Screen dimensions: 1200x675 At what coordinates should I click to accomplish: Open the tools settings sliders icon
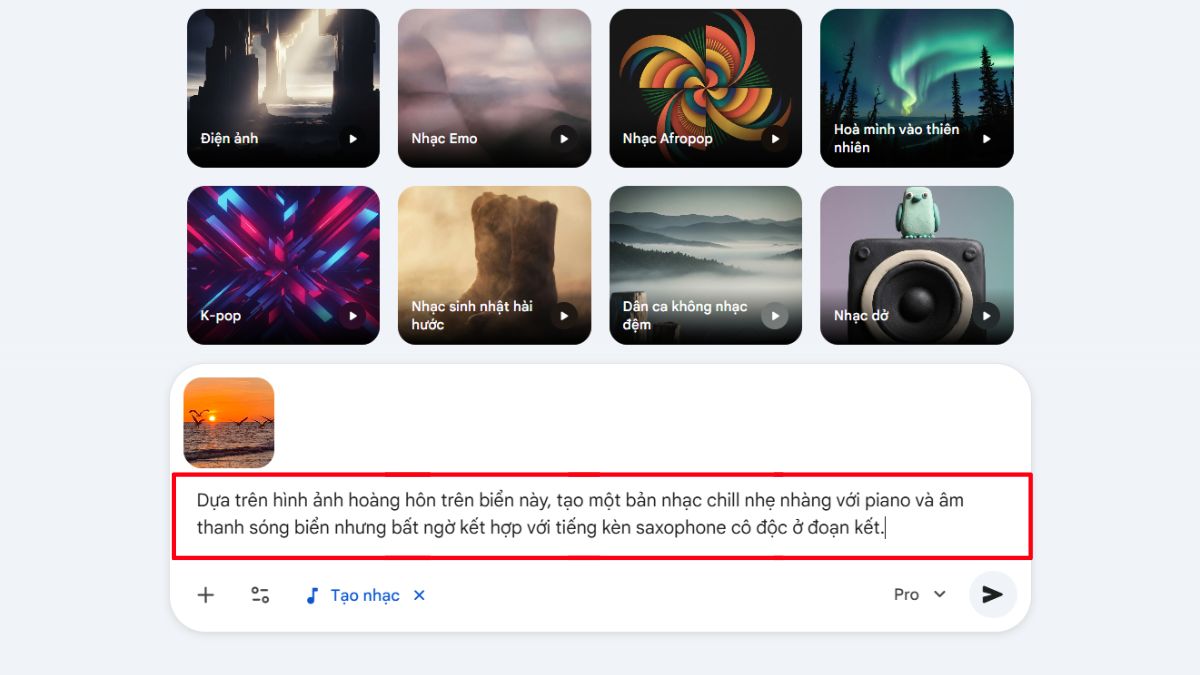[x=260, y=595]
